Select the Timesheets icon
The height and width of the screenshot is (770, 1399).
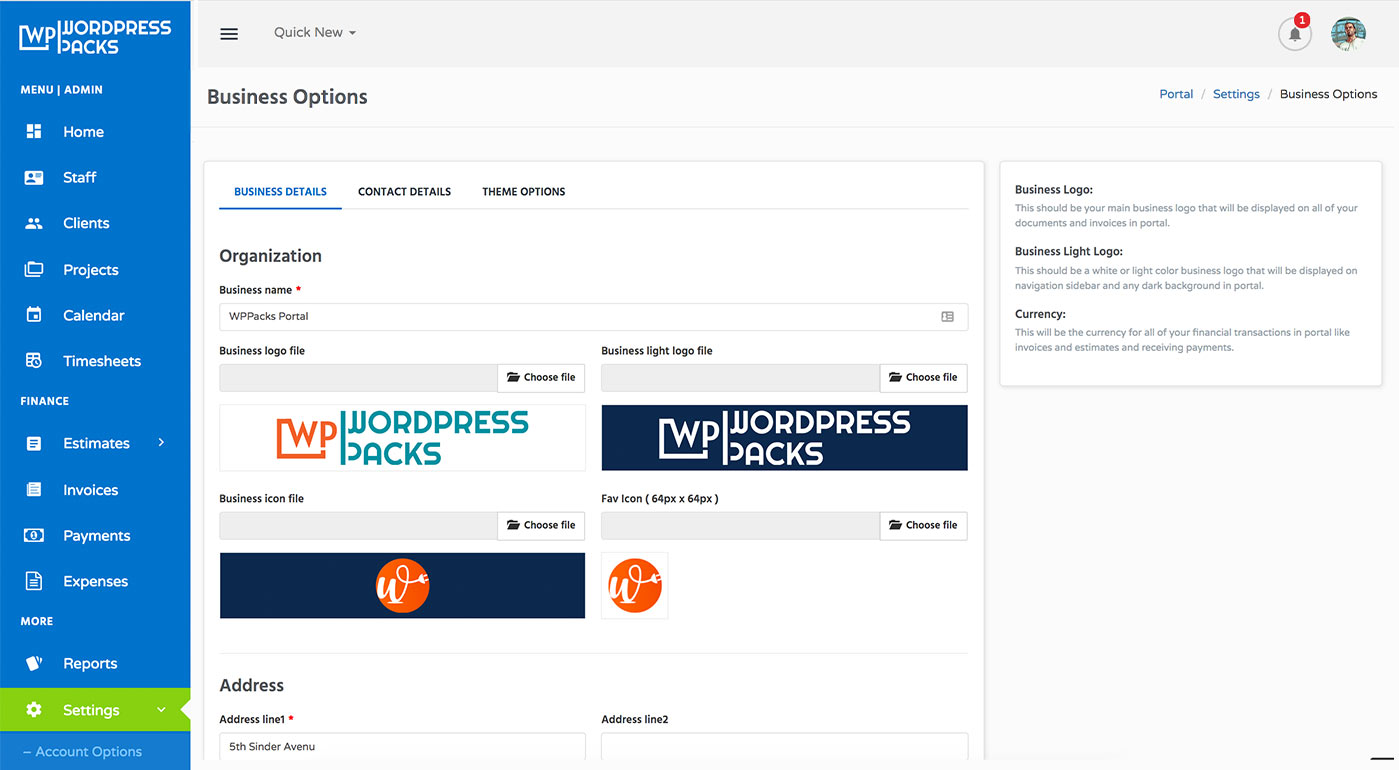33,361
